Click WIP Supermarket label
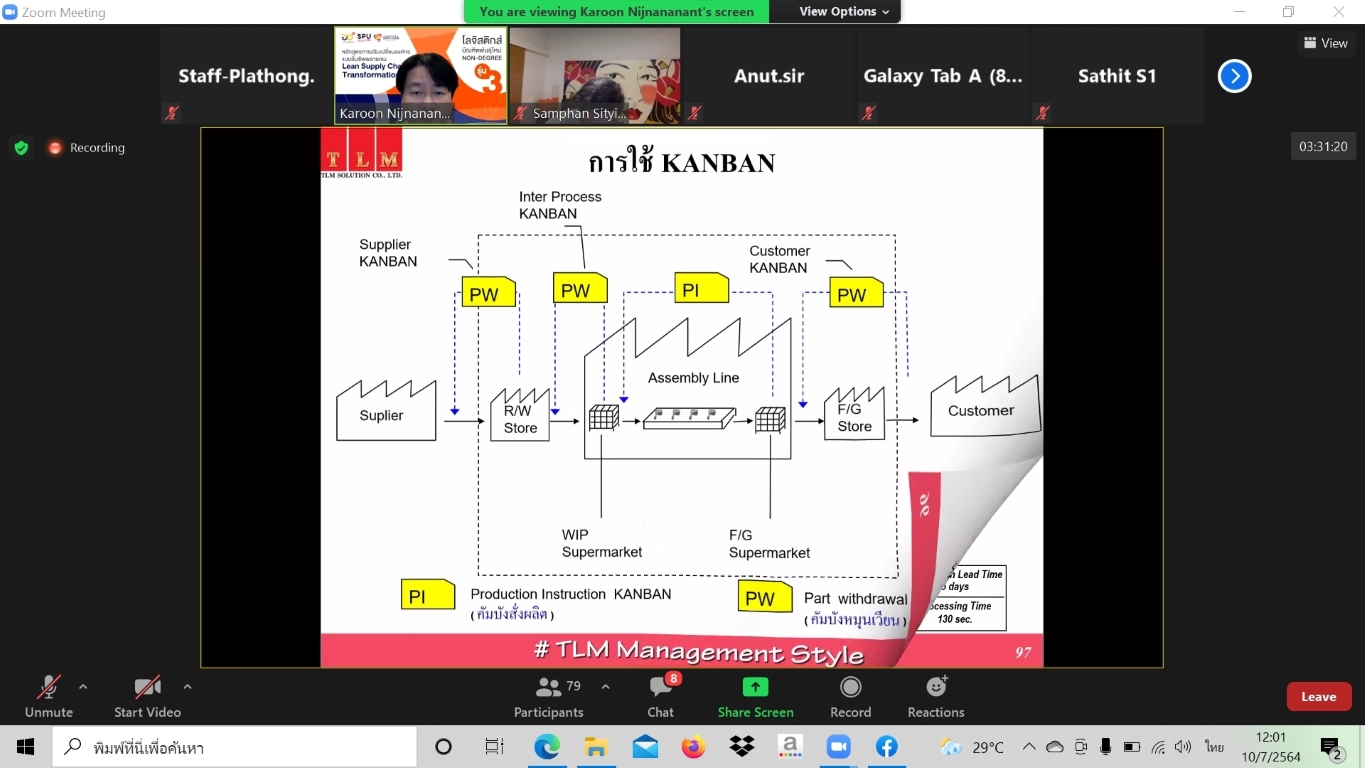1365x768 pixels. click(x=602, y=543)
